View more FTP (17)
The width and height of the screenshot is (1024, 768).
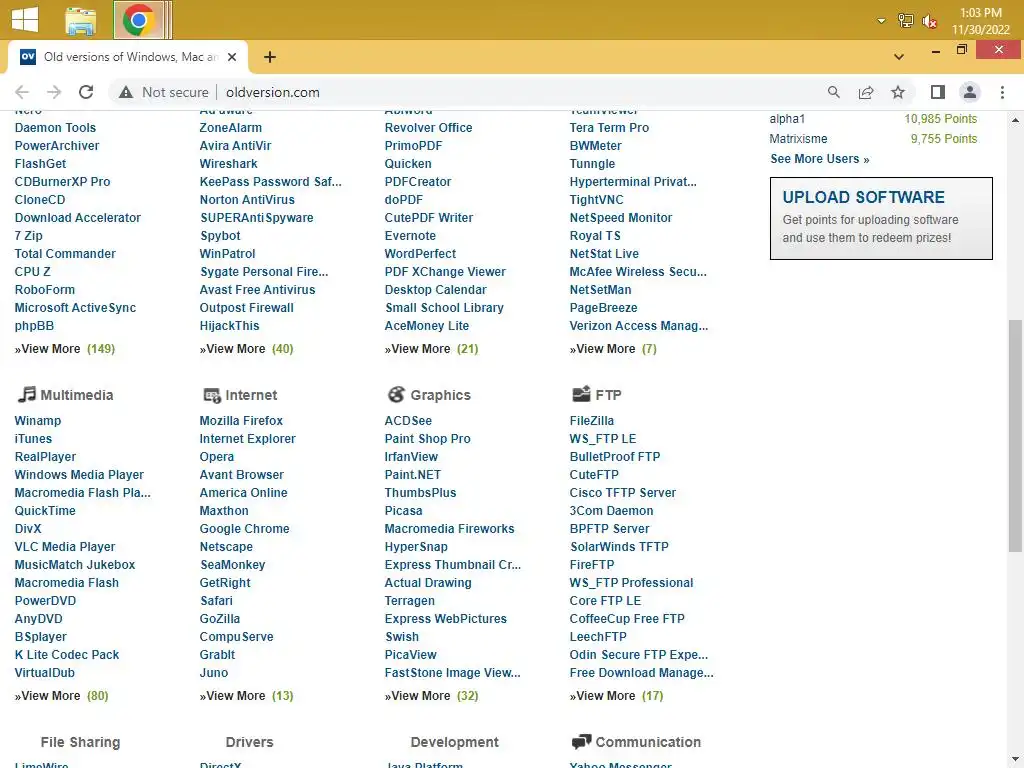click(616, 696)
